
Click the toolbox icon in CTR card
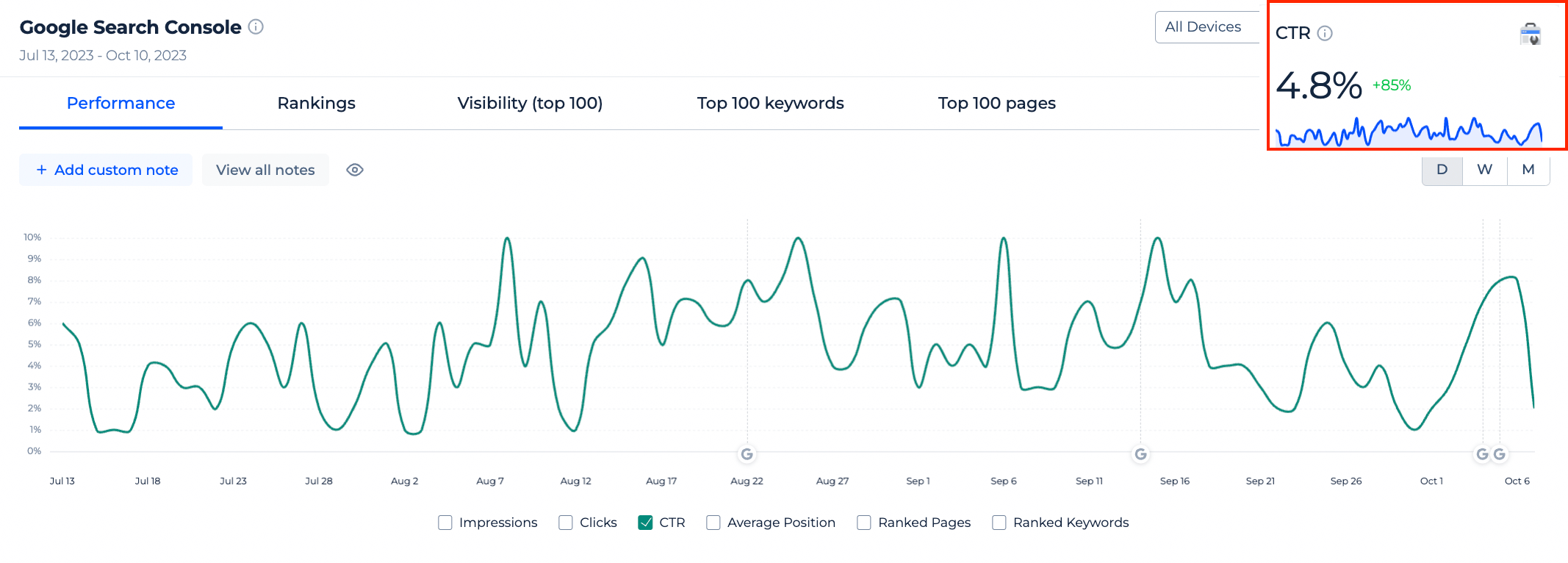click(x=1531, y=34)
